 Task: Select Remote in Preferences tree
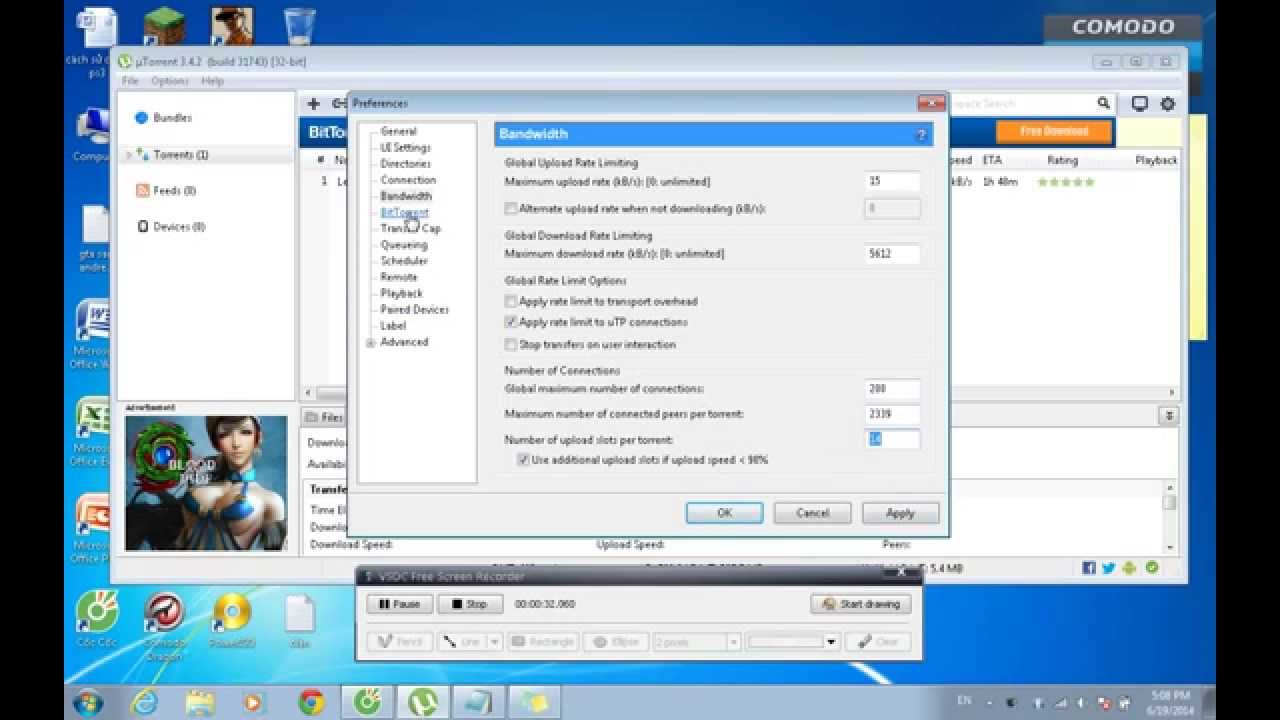click(399, 277)
